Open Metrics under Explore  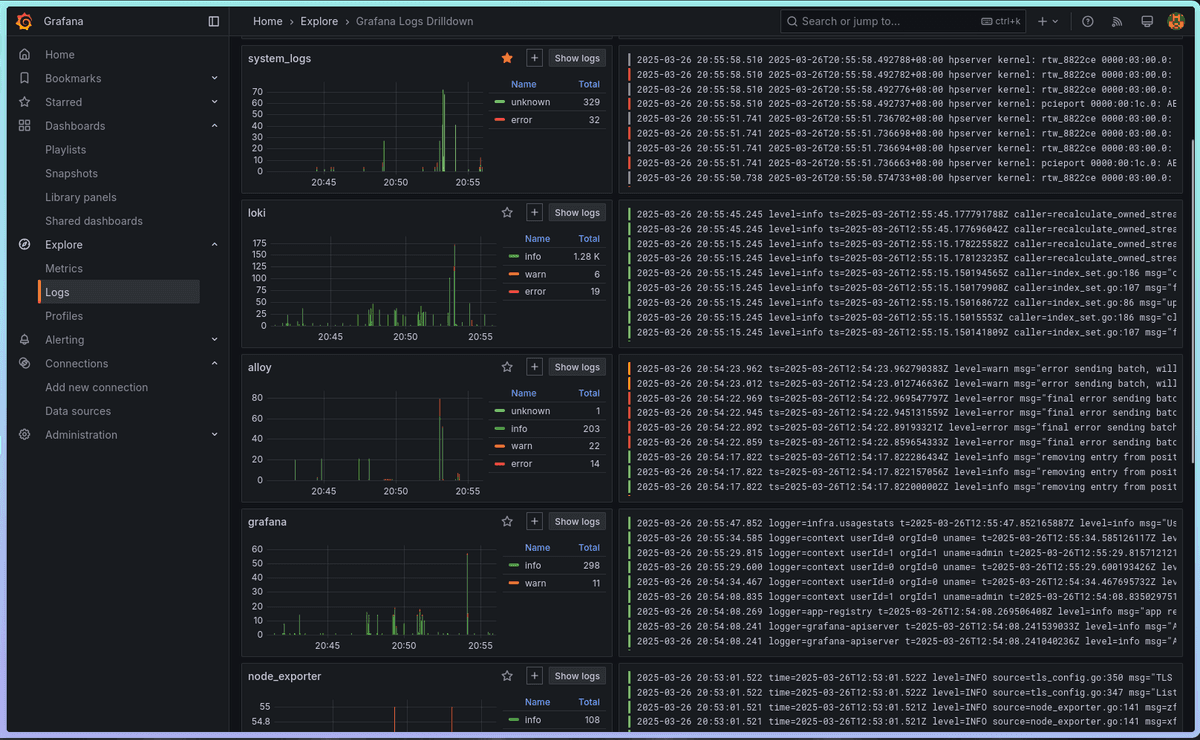[64, 269]
